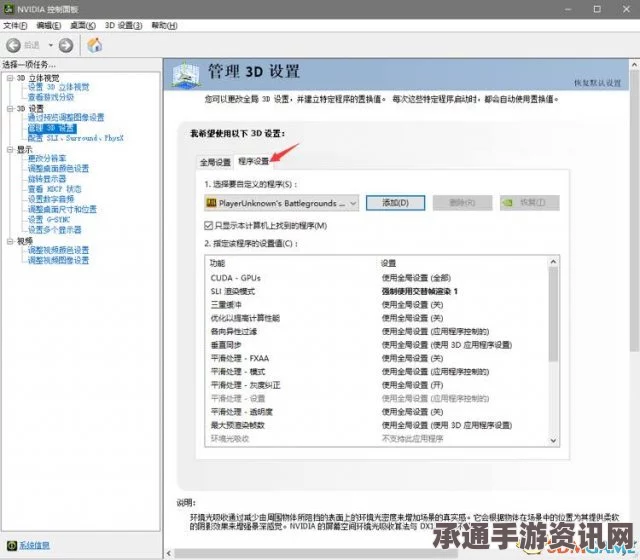Select 管理 3D 设置 in tree
The height and width of the screenshot is (560, 640).
[x=52, y=128]
